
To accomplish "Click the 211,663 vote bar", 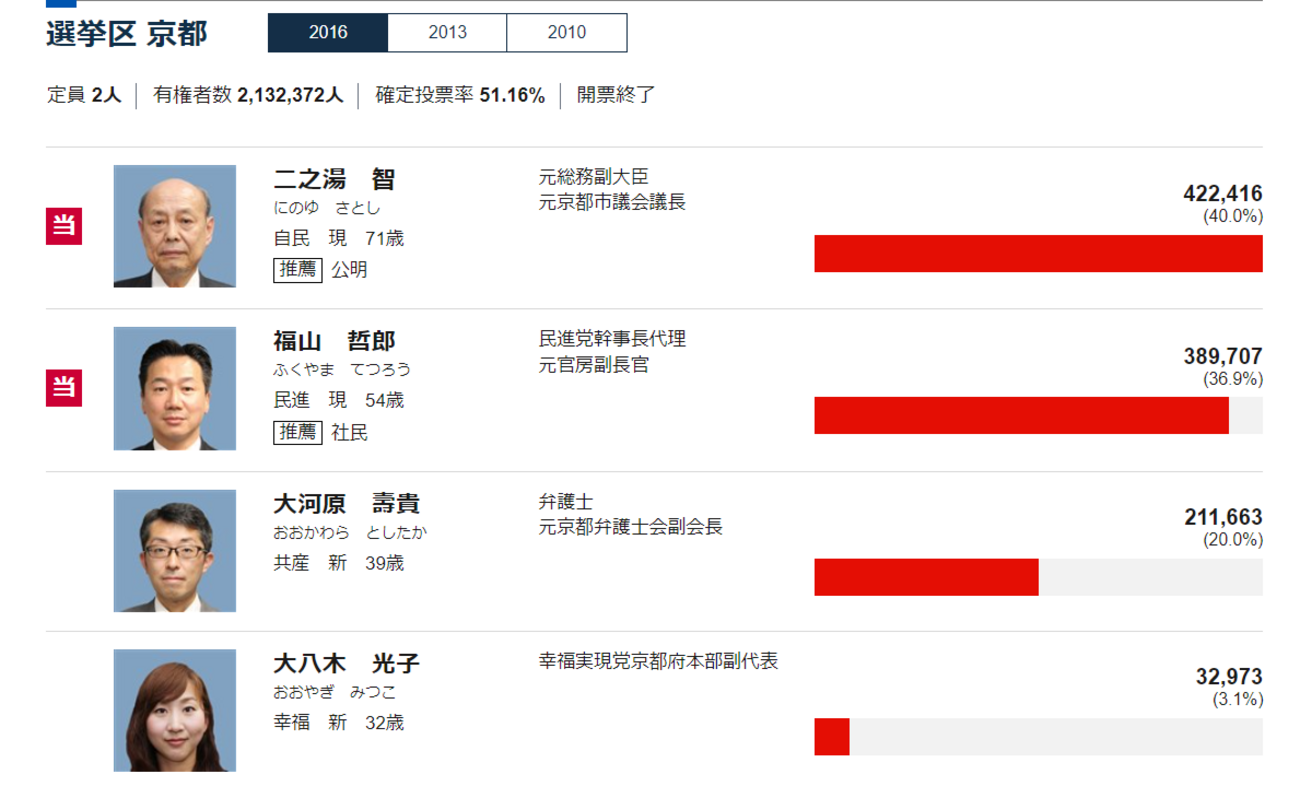I will click(926, 577).
